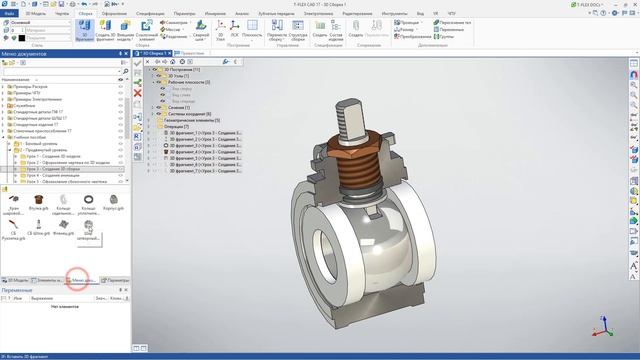Click the Параметры panel tab at bottom
This screenshot has width=640, height=360.
(115, 280)
